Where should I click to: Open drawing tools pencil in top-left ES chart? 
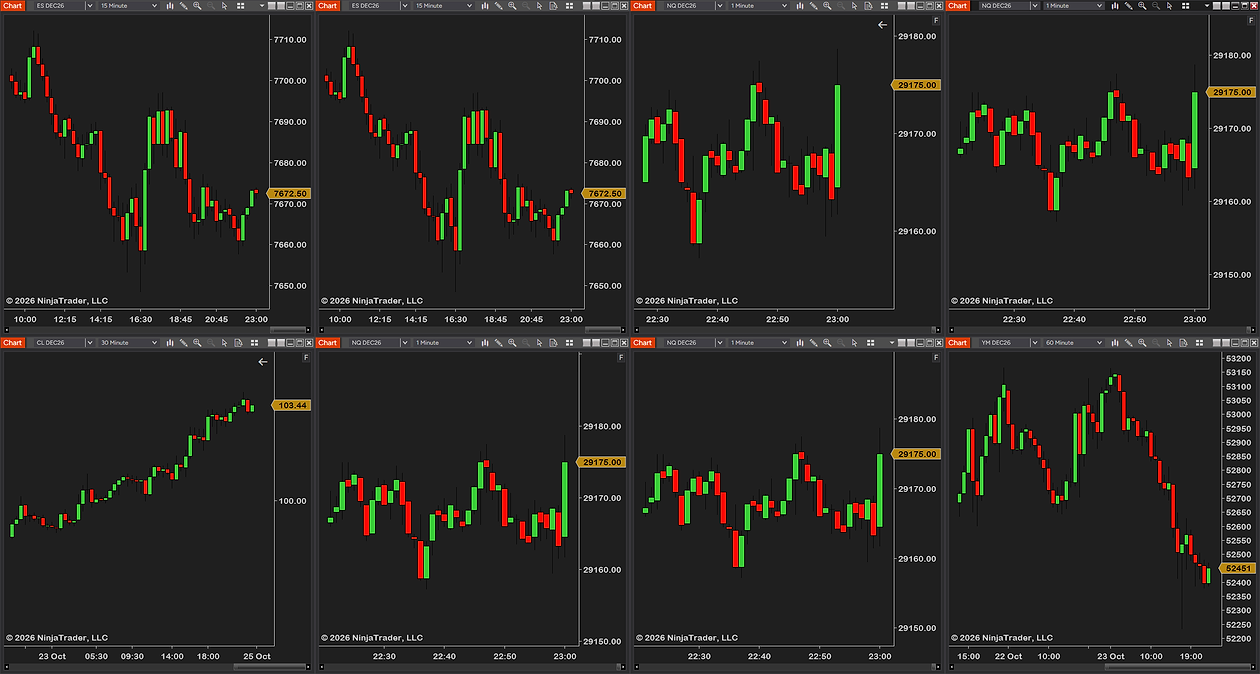point(184,6)
